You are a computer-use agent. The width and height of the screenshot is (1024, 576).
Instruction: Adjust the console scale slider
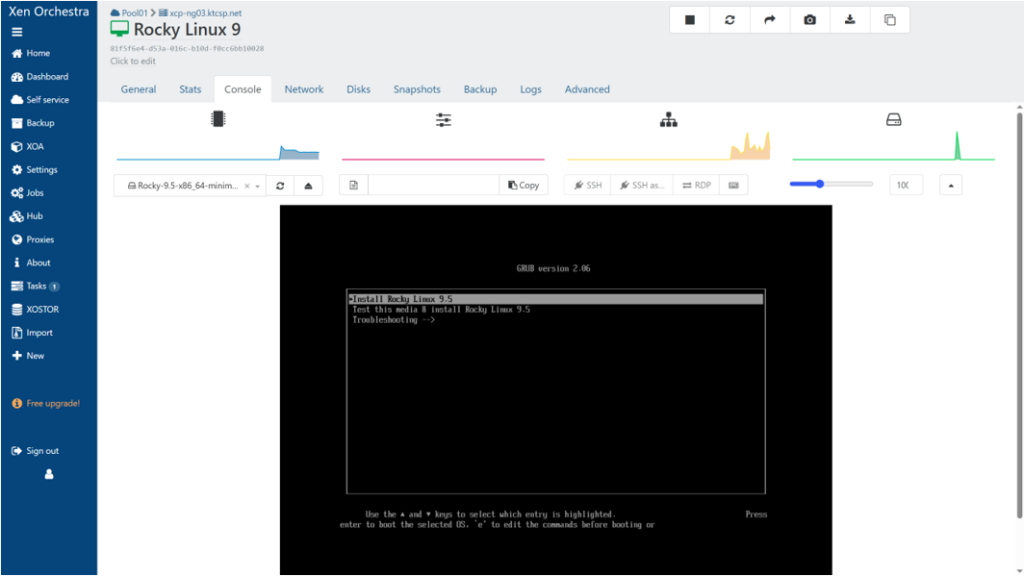click(x=820, y=184)
